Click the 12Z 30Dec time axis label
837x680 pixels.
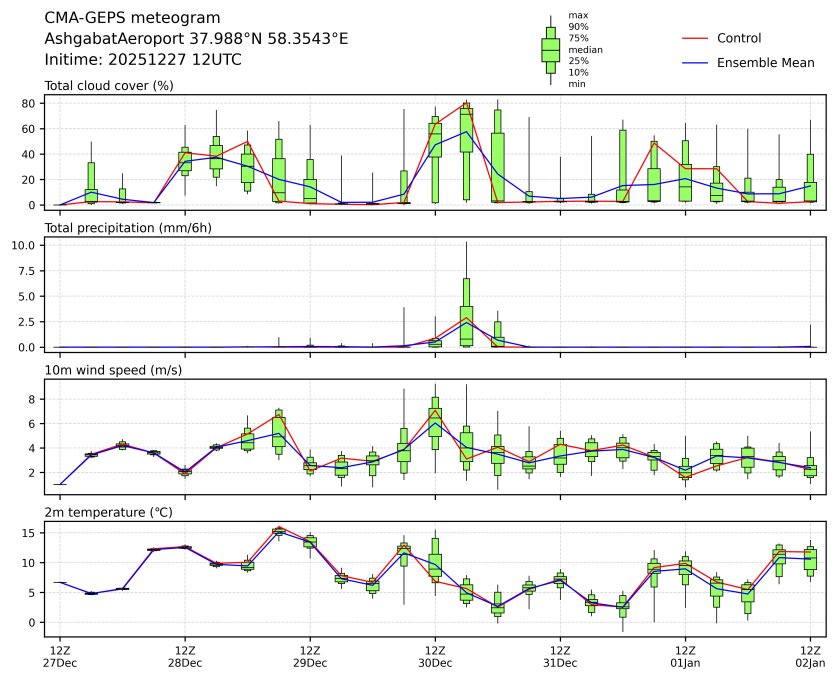point(435,656)
